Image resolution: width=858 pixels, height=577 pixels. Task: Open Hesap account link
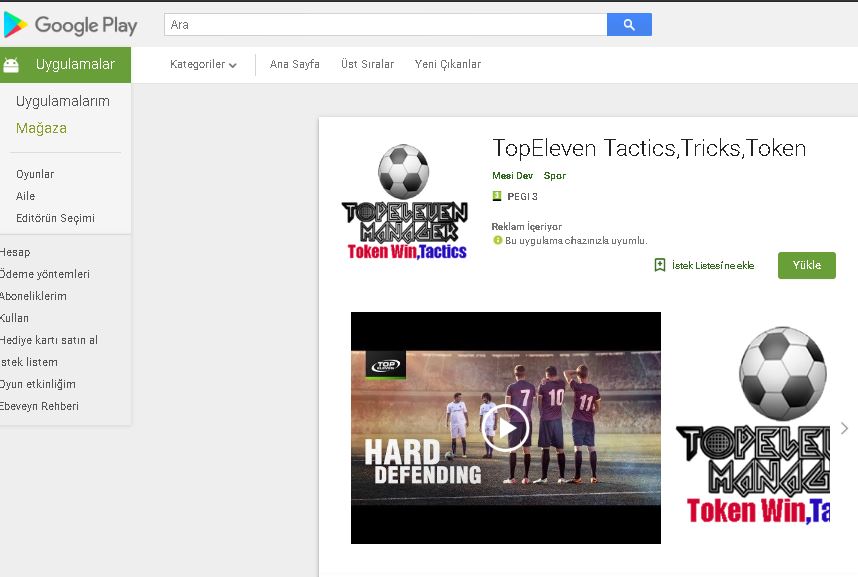[15, 252]
